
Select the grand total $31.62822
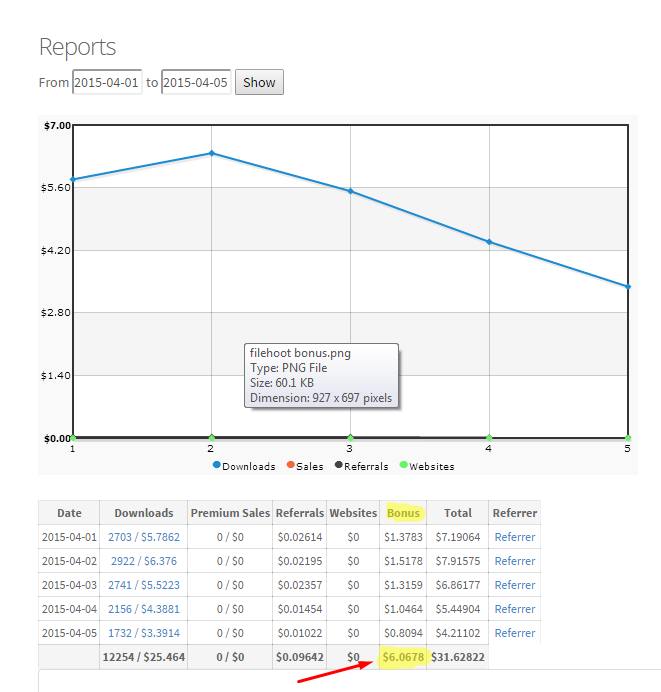458,657
